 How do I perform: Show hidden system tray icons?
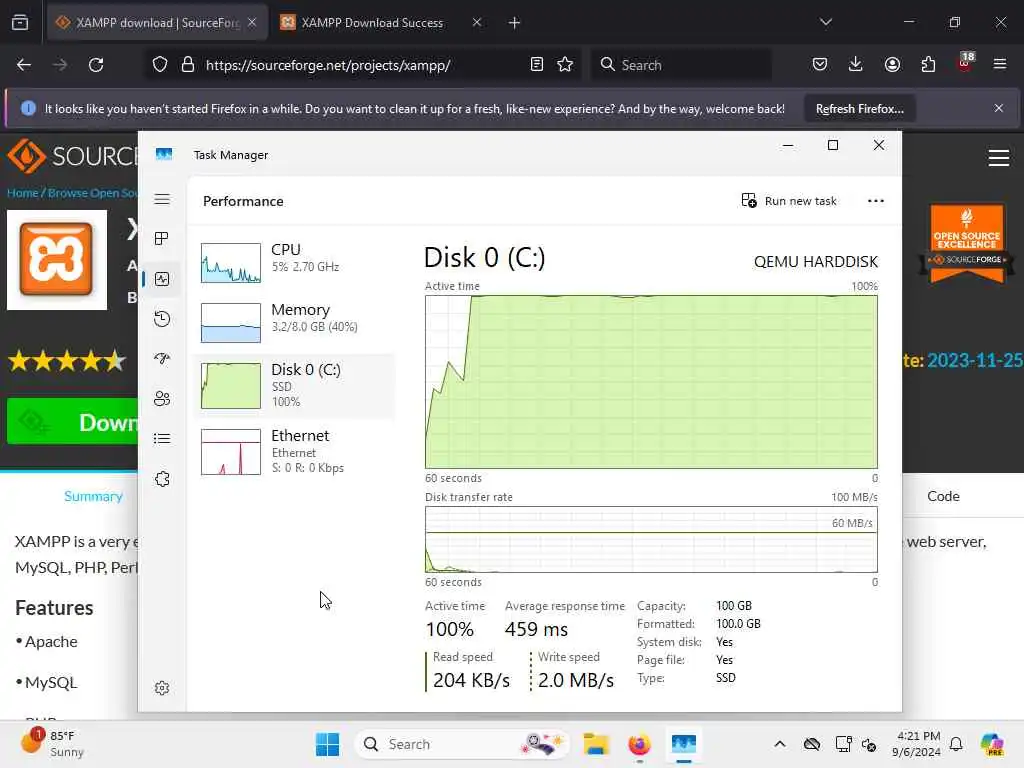click(780, 744)
